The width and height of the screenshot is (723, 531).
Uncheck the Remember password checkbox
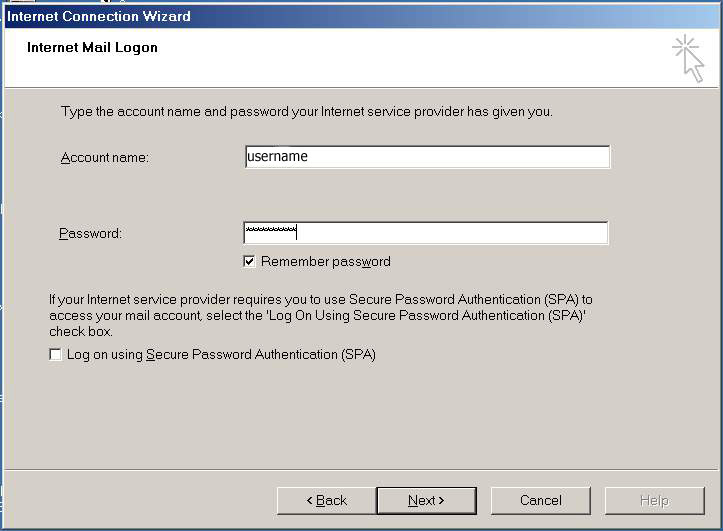(x=250, y=262)
